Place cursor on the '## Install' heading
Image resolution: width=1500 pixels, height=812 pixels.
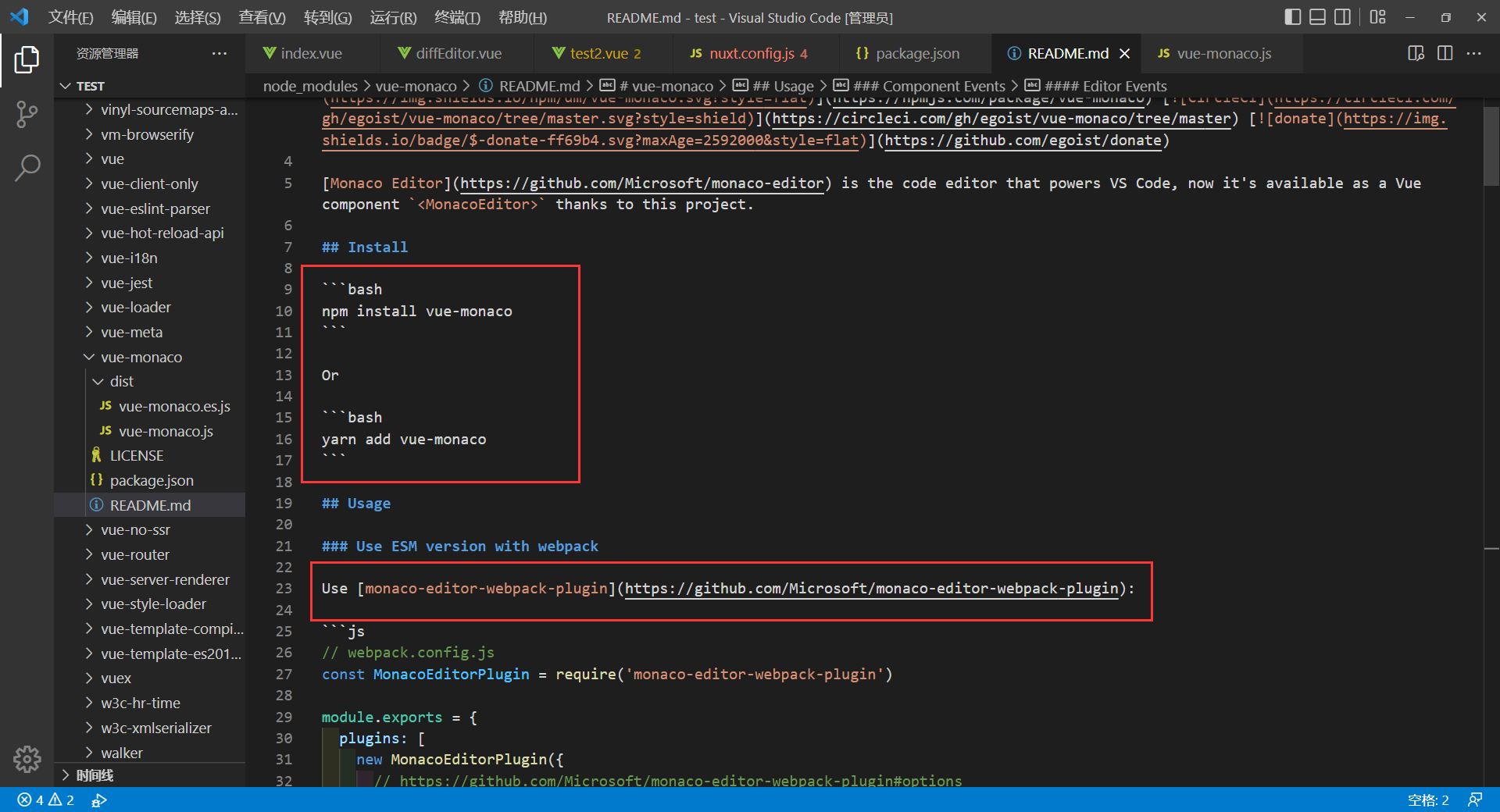(365, 248)
